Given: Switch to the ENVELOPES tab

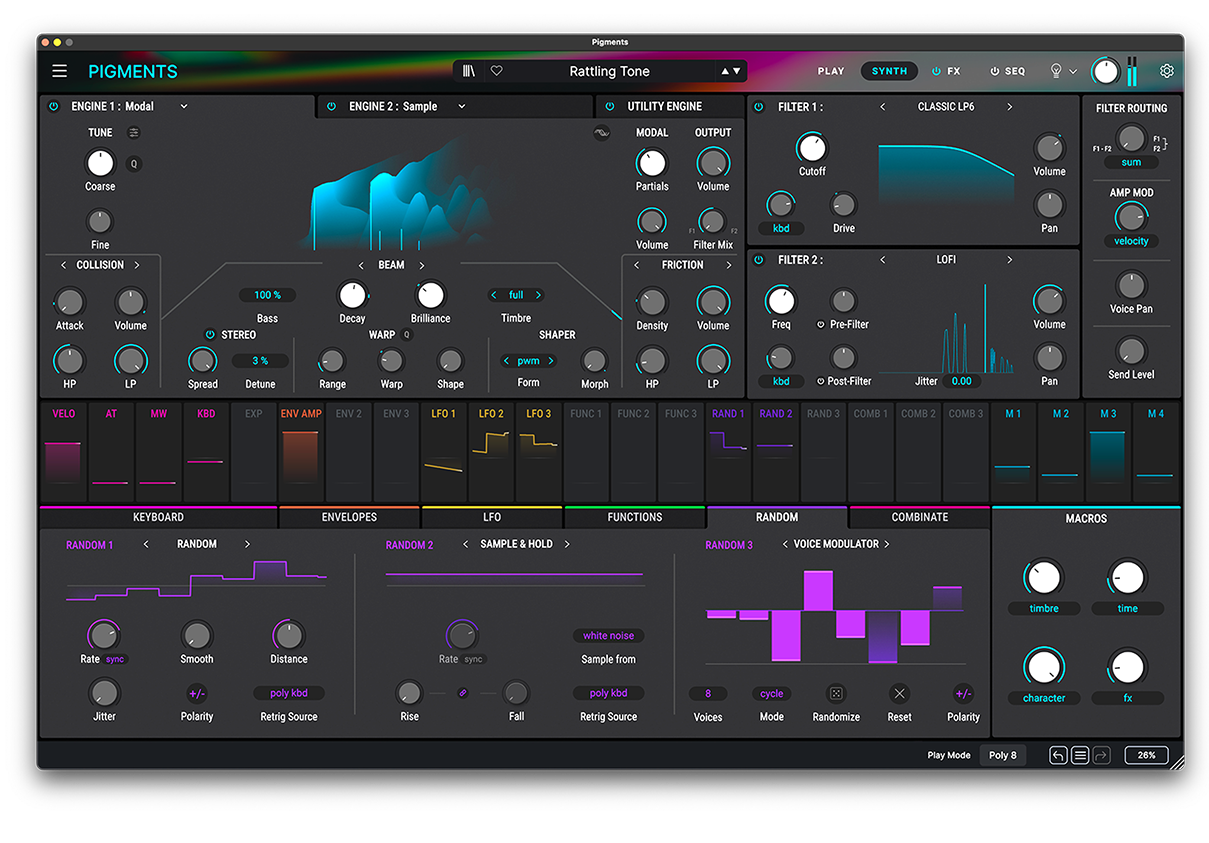Looking at the screenshot, I should [x=349, y=517].
